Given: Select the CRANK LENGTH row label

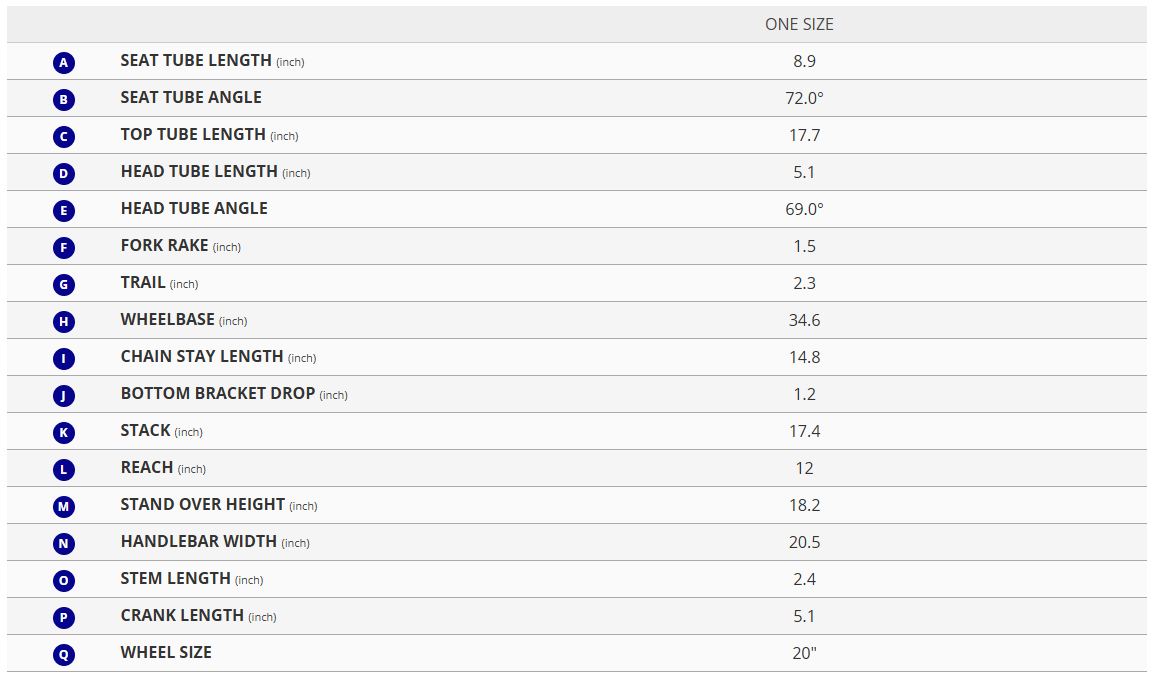Looking at the screenshot, I should point(182,616).
